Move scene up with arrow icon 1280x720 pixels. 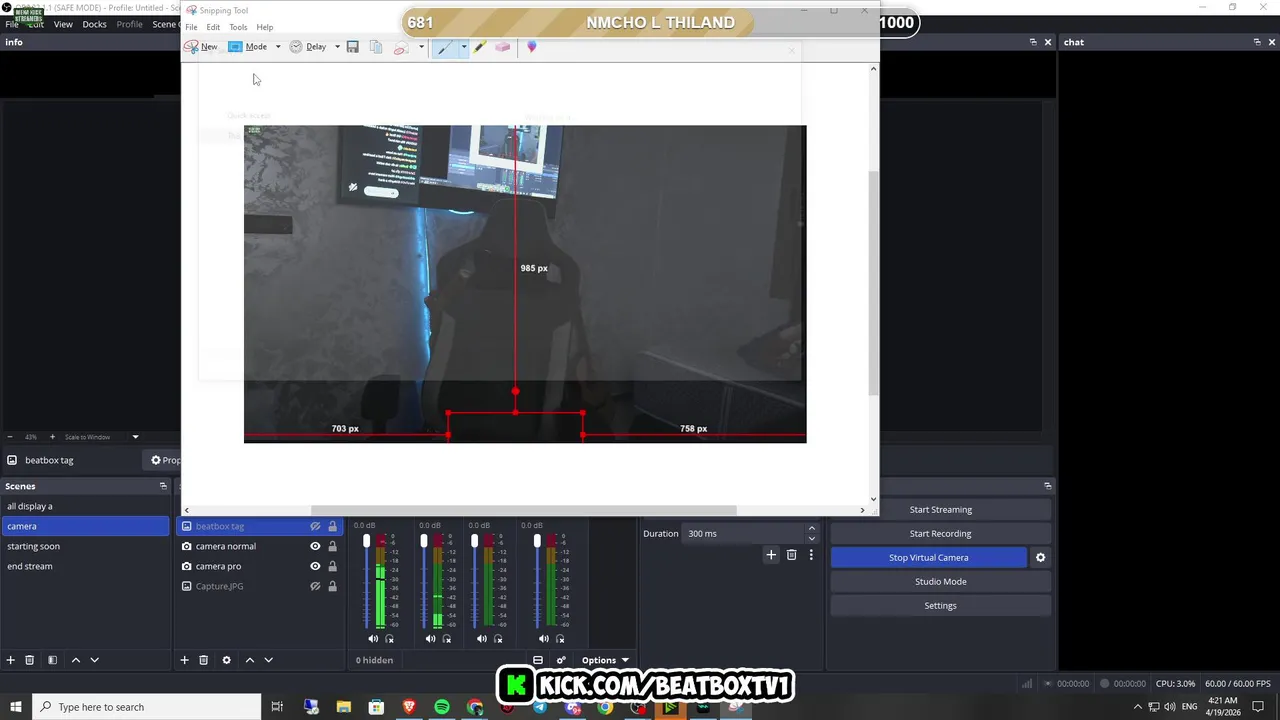(75, 660)
